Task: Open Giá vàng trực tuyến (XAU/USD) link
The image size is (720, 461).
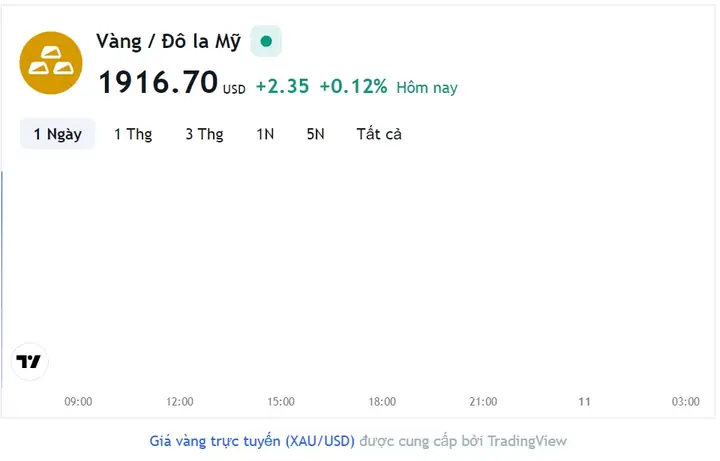Action: tap(252, 441)
